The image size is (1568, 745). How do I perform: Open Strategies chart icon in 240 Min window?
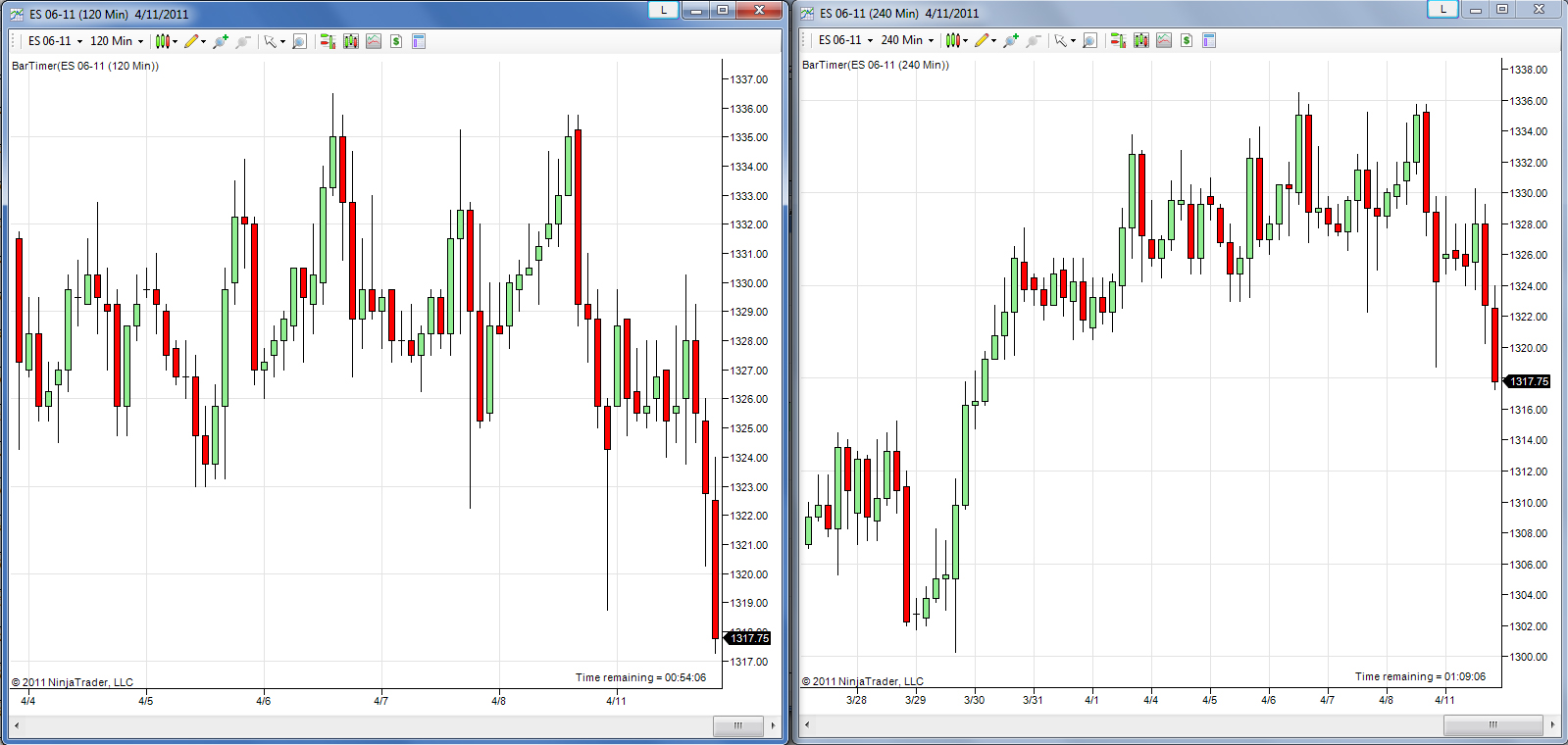tap(1164, 40)
